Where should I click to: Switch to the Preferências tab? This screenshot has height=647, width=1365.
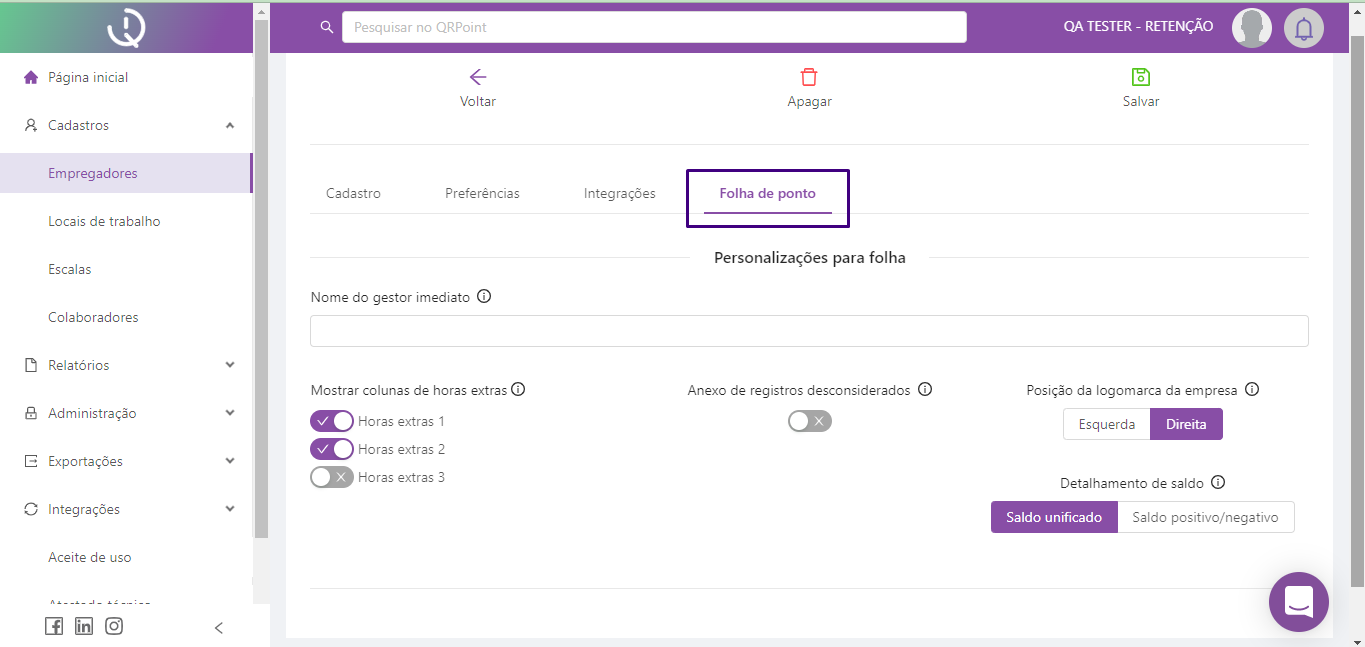482,193
